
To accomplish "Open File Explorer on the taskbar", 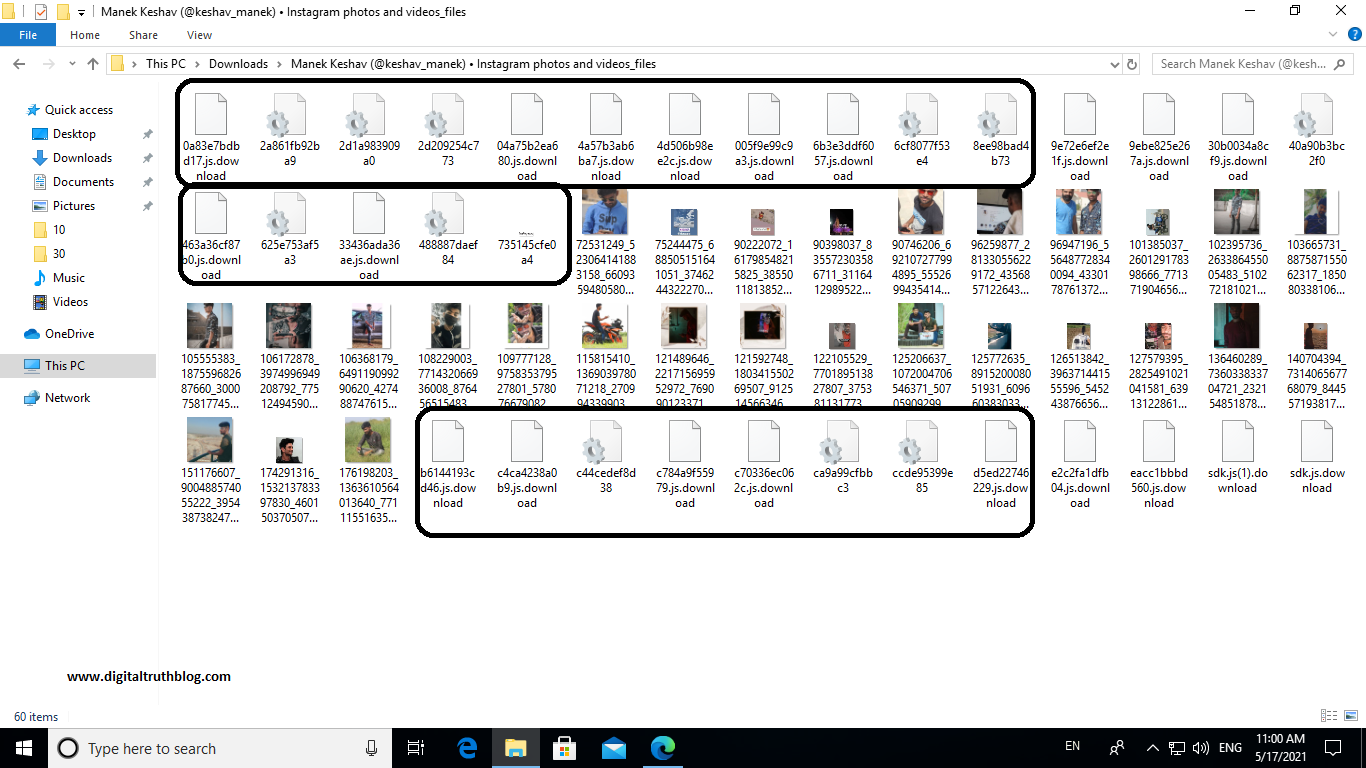I will 515,747.
